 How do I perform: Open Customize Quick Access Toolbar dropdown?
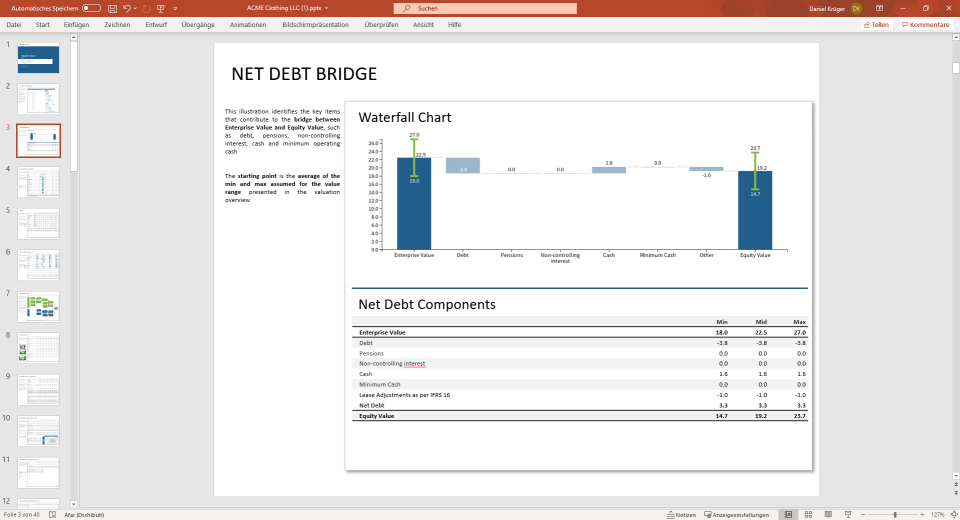(x=175, y=9)
